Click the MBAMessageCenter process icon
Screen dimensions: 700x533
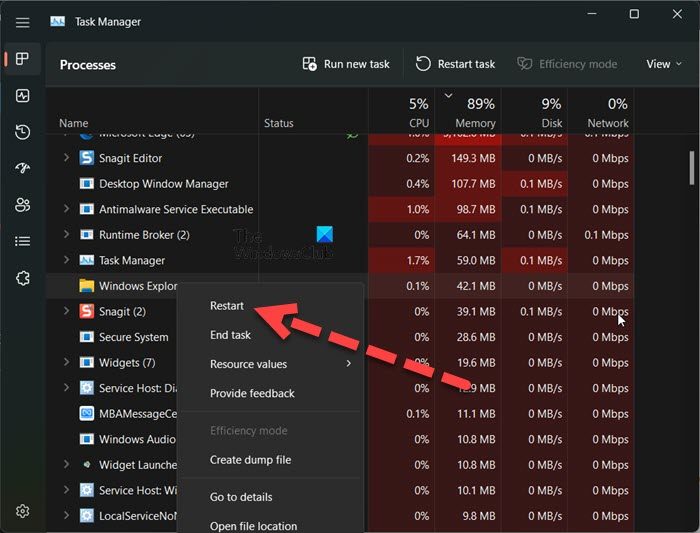coord(87,413)
